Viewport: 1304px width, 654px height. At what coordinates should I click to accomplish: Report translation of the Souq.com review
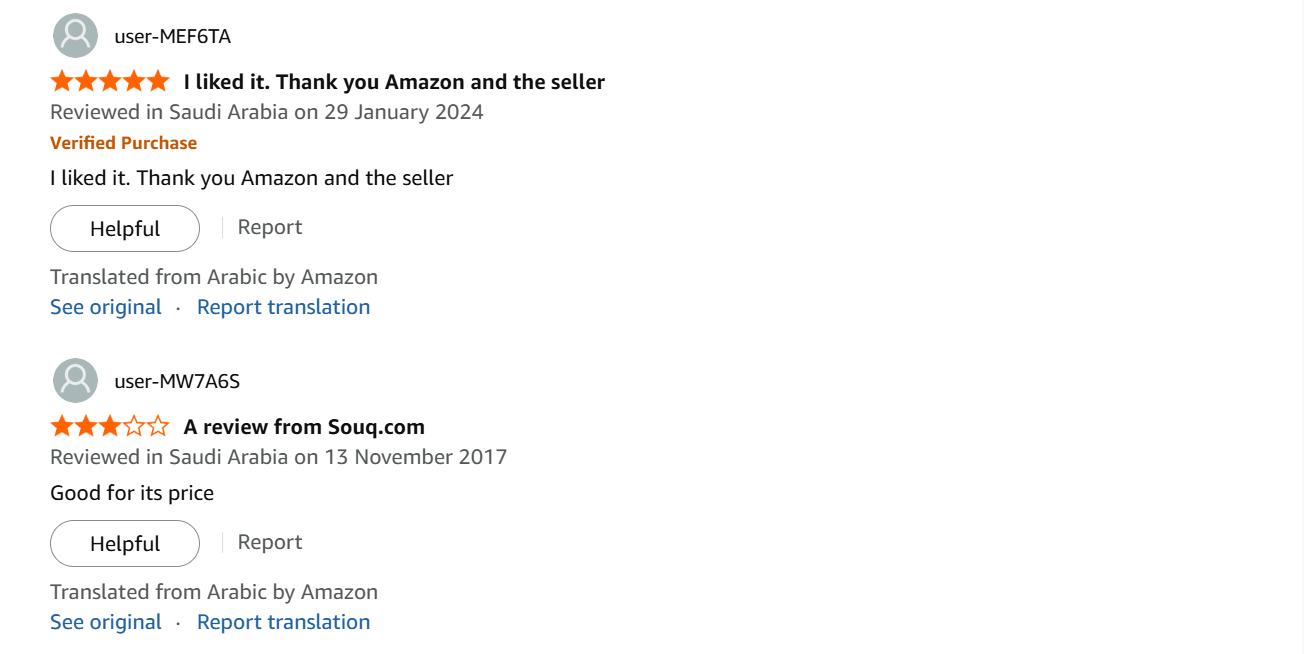283,622
